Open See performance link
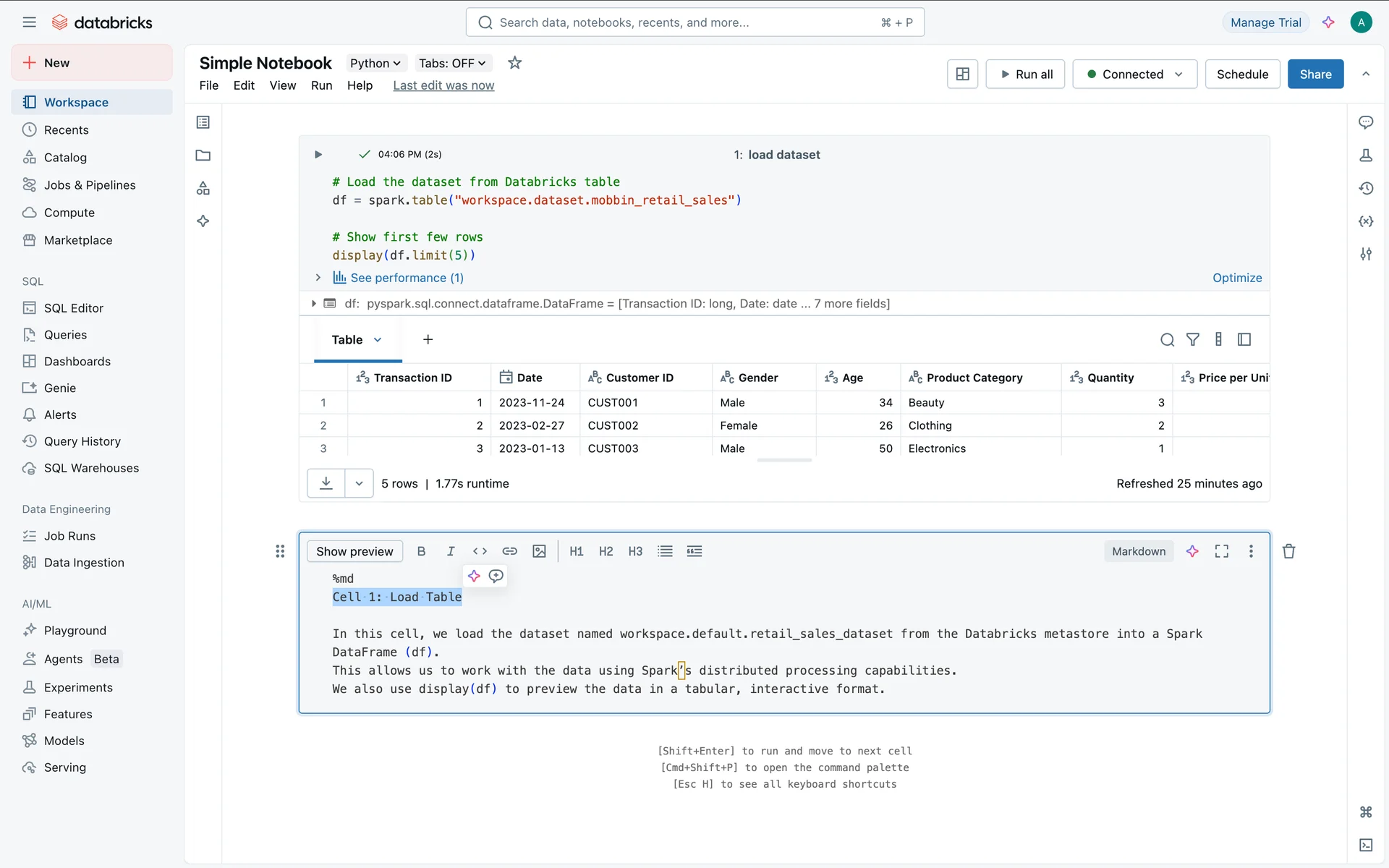 407,278
